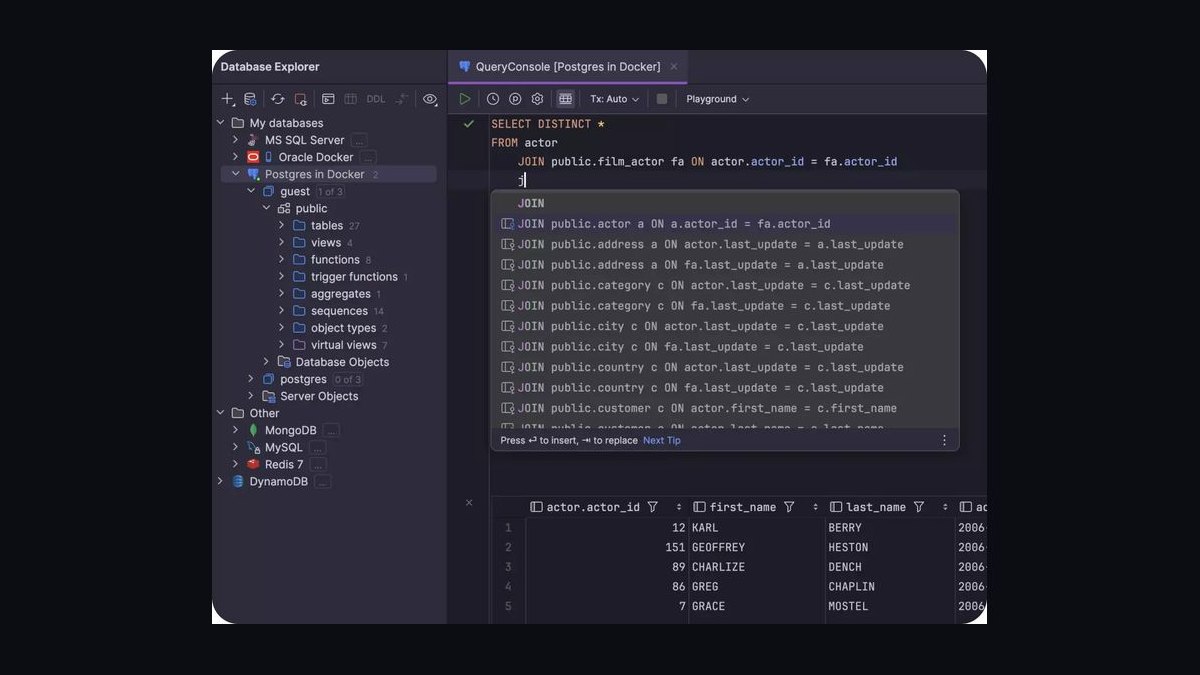Click the Next Tip link
1200x675 pixels.
coord(662,440)
